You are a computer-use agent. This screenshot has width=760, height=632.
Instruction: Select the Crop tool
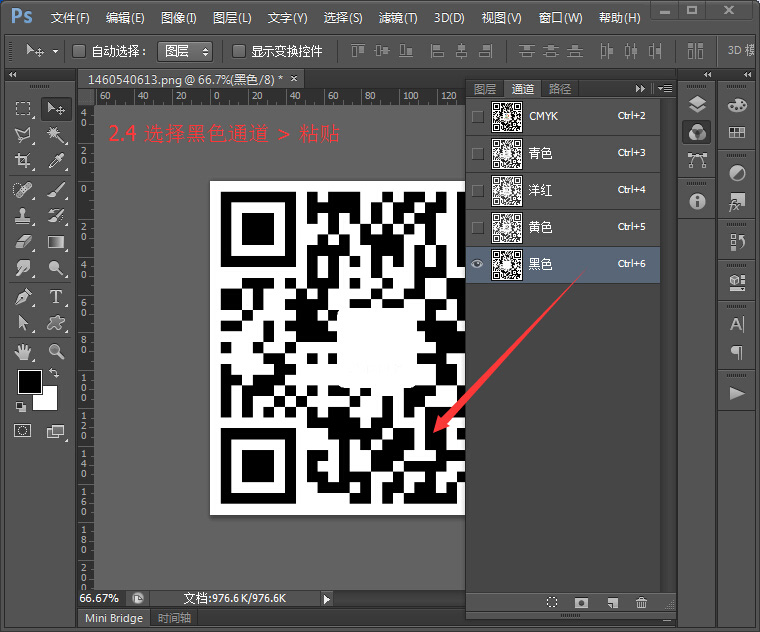click(x=24, y=162)
